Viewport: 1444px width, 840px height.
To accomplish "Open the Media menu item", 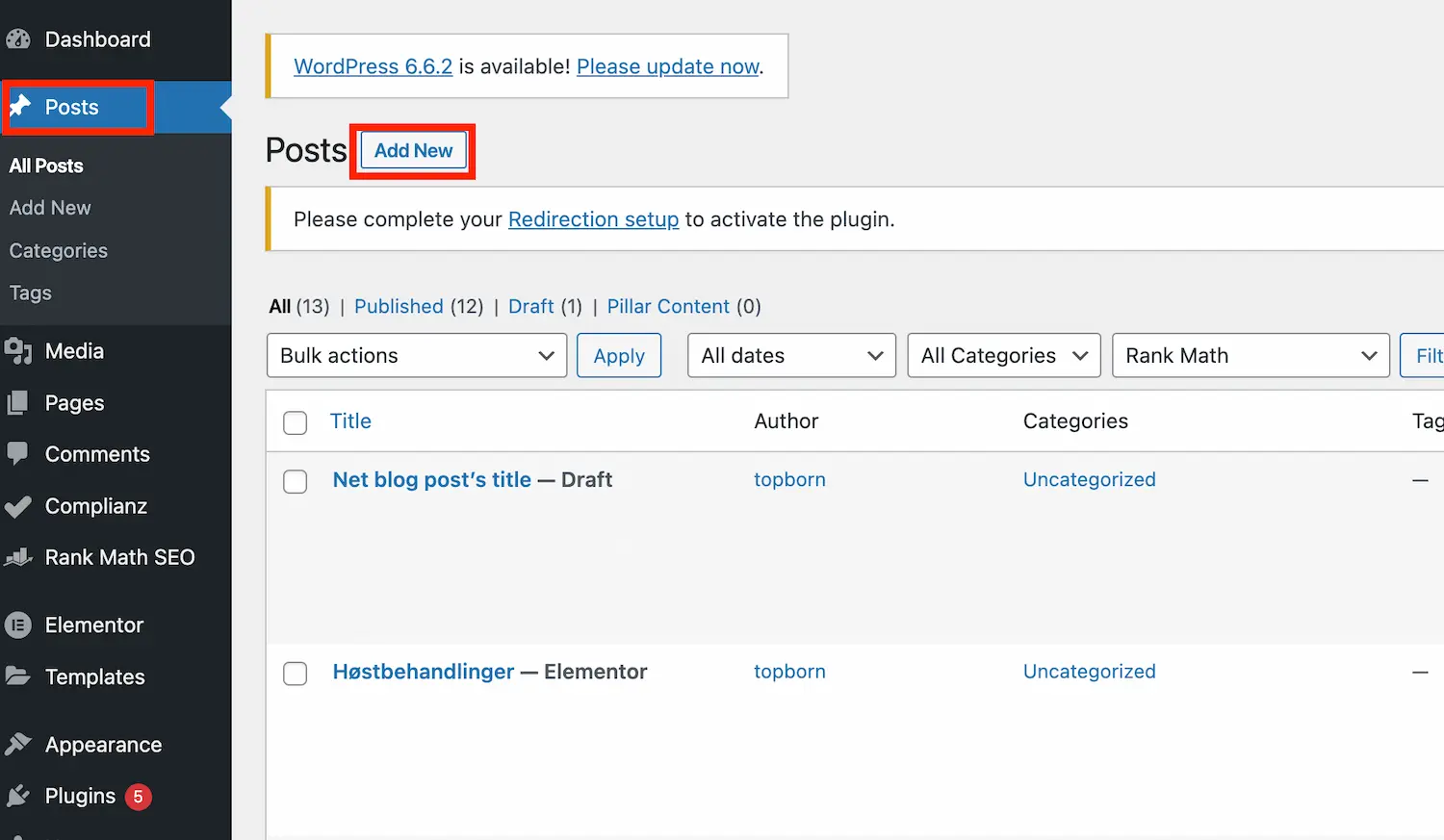I will (x=74, y=351).
